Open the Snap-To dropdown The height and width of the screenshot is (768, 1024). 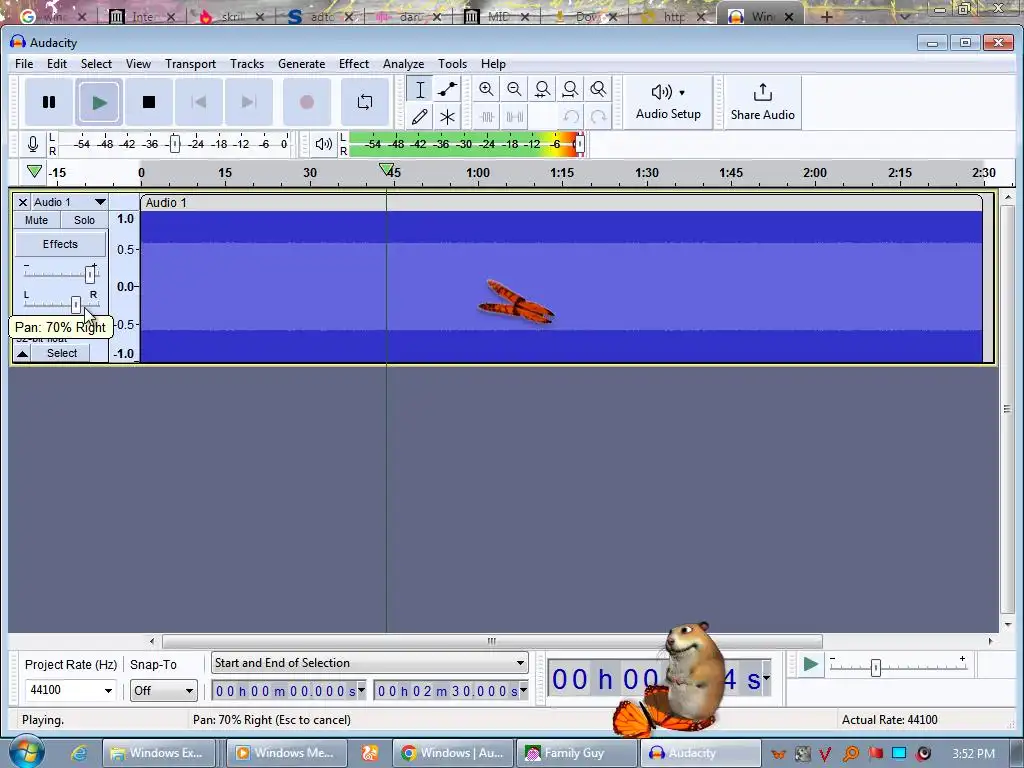(x=164, y=690)
